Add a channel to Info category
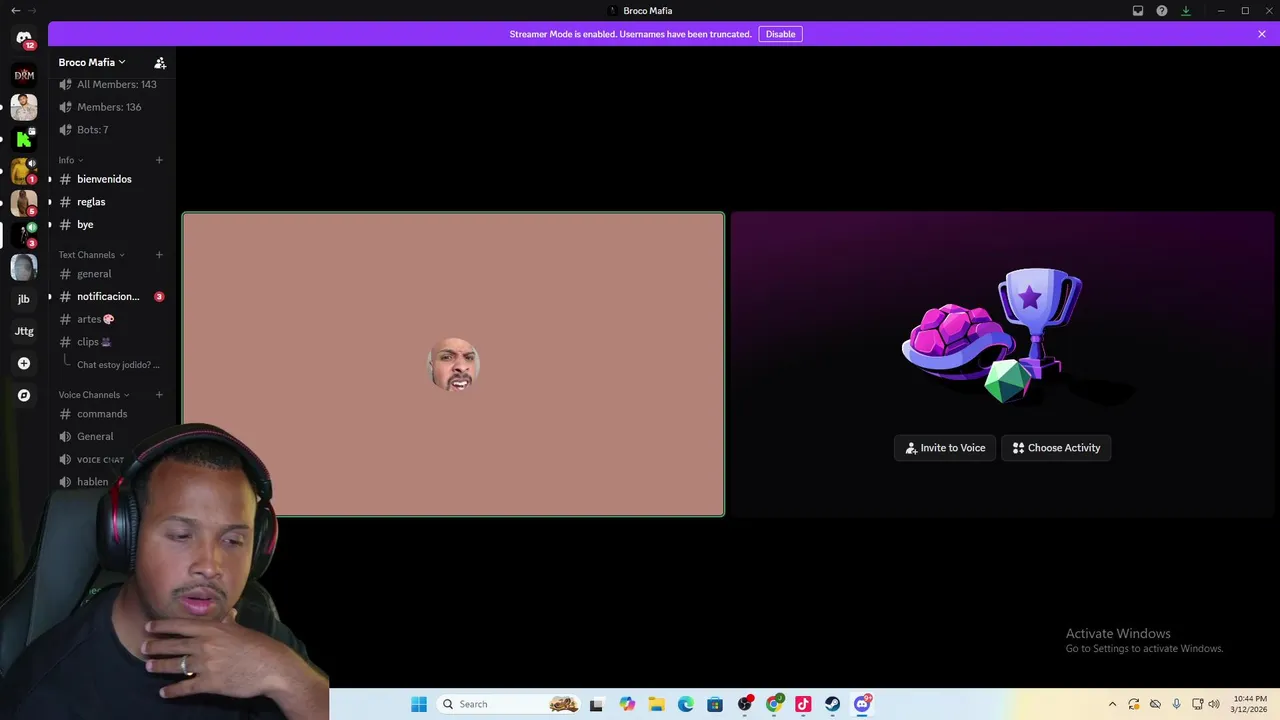 tap(159, 160)
